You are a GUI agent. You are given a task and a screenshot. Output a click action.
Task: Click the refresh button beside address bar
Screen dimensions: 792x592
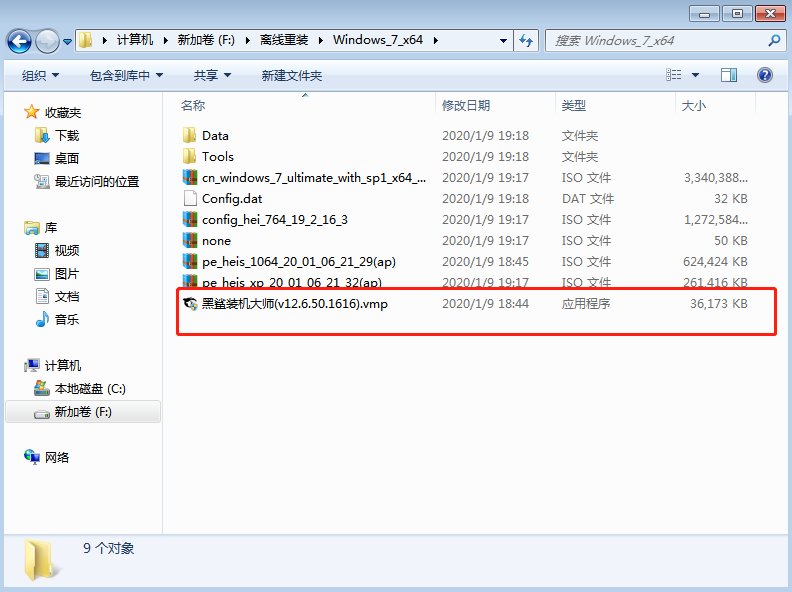pos(527,41)
